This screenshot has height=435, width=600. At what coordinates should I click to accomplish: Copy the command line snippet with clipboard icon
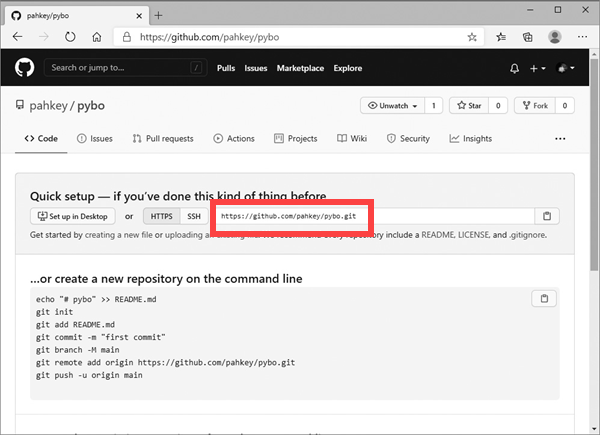(x=544, y=298)
